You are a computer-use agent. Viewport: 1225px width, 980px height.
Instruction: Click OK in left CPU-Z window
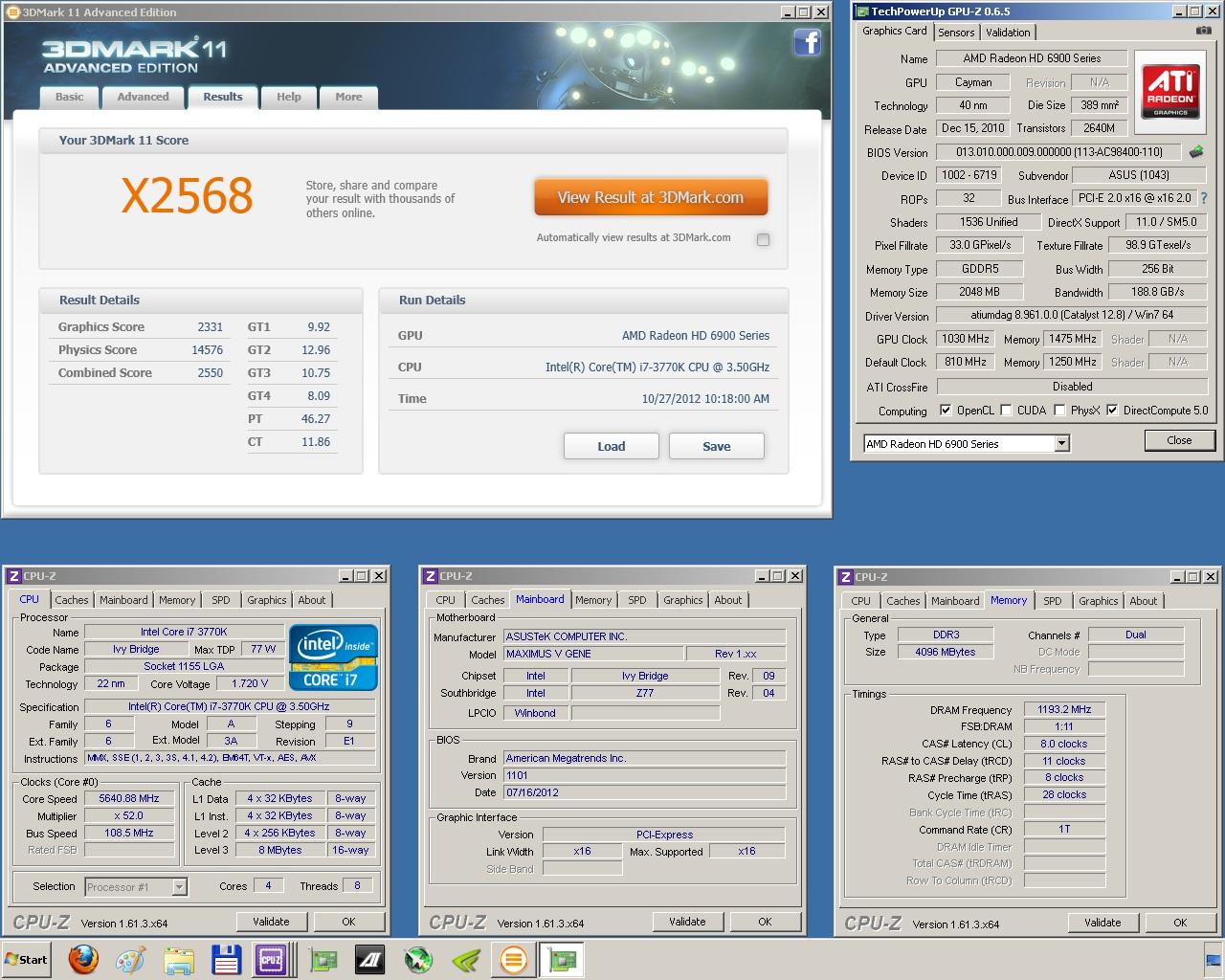348,922
